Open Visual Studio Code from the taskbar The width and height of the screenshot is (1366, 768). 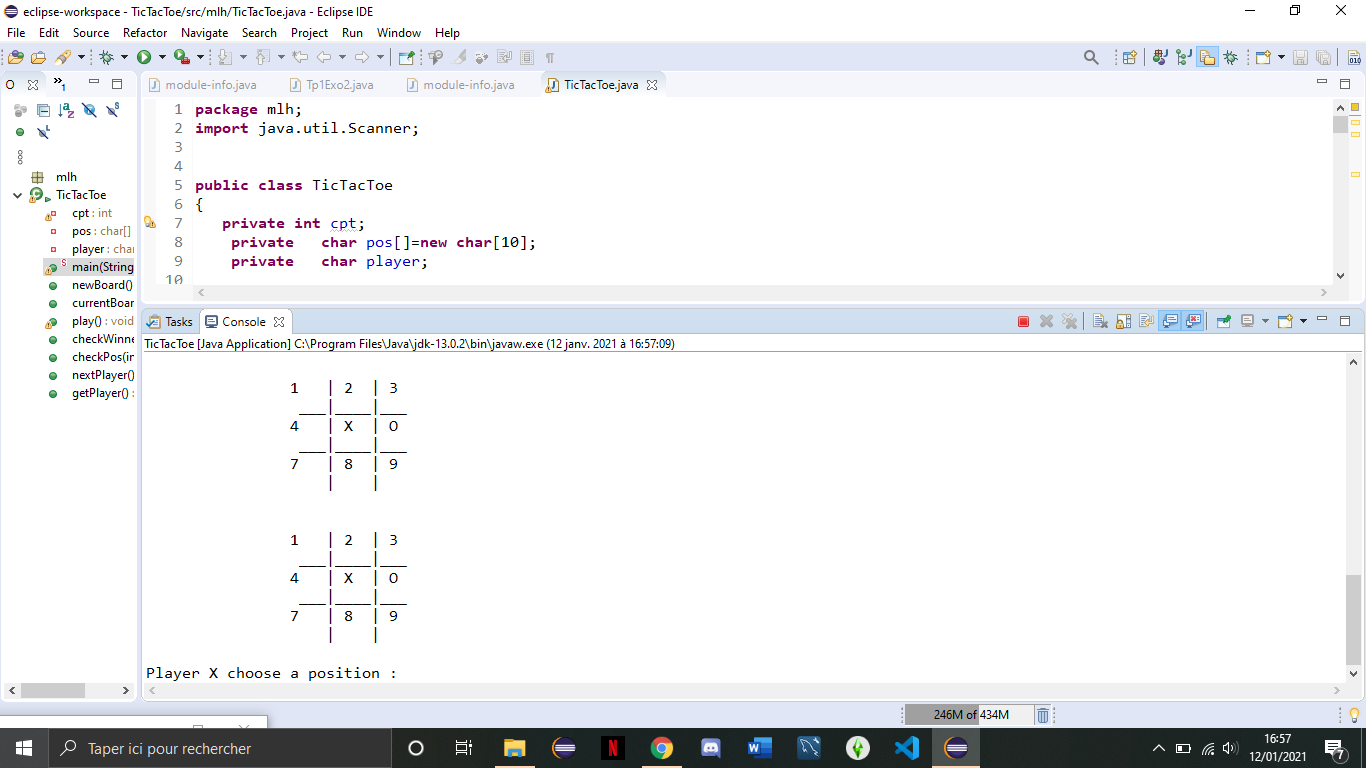coord(907,748)
